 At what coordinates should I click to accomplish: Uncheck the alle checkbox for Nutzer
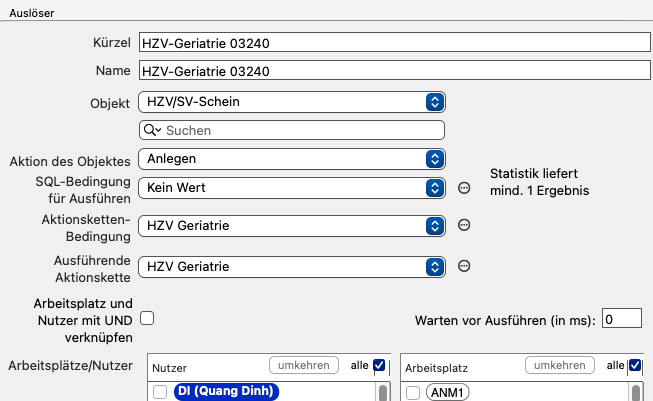coord(379,365)
